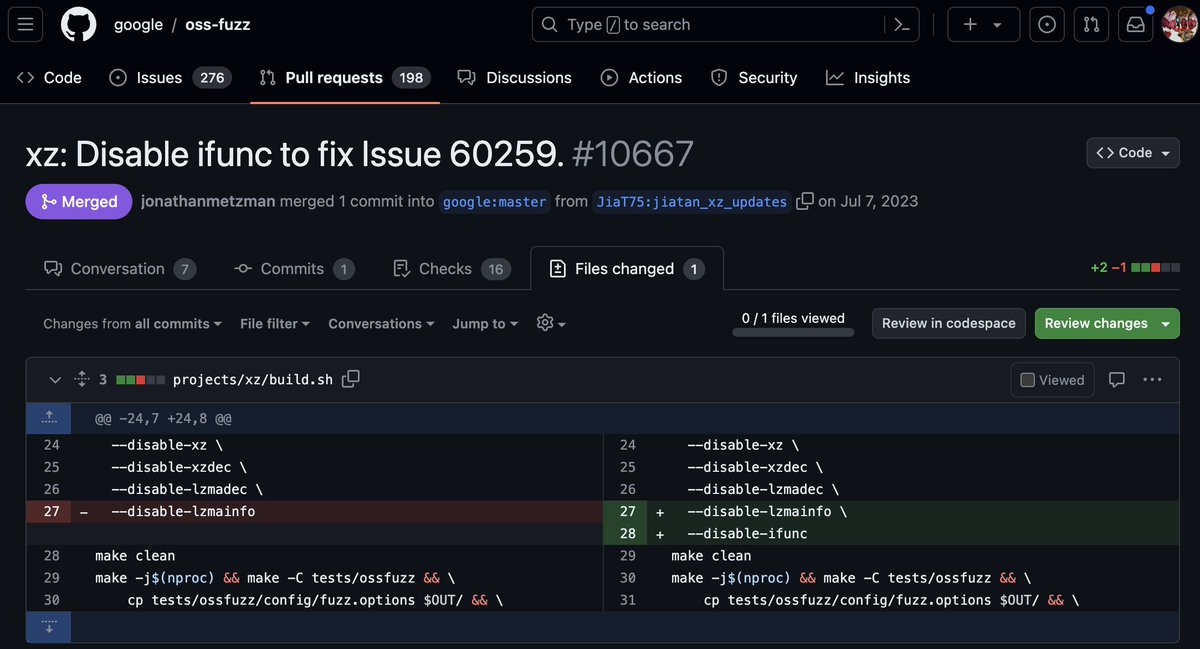
Task: Open build.sh file options ellipsis menu
Action: 1152,380
